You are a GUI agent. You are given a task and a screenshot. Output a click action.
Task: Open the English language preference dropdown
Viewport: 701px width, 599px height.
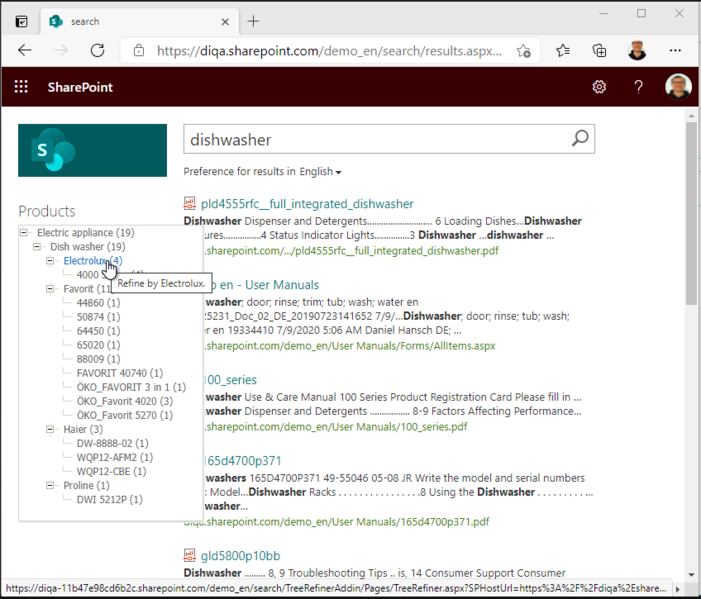[x=321, y=172]
